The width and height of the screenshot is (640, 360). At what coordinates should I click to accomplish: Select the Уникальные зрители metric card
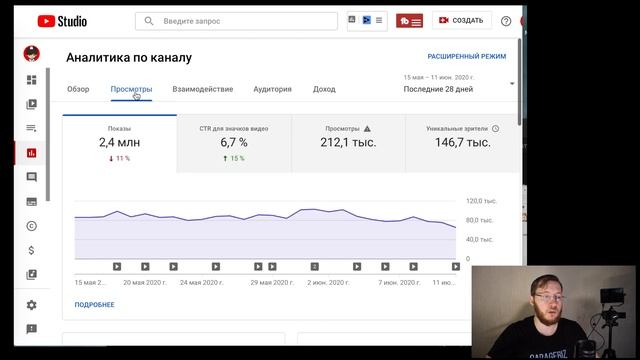click(462, 144)
